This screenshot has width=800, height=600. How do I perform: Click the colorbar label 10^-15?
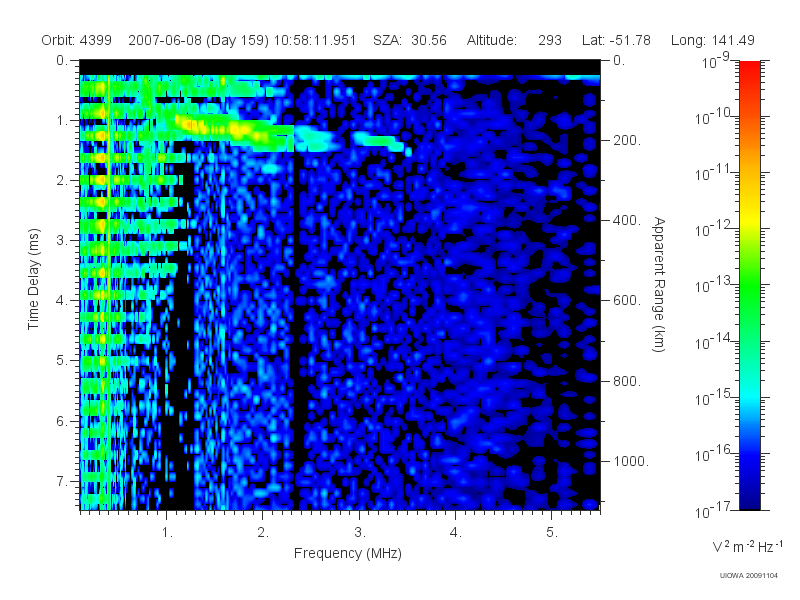point(713,397)
